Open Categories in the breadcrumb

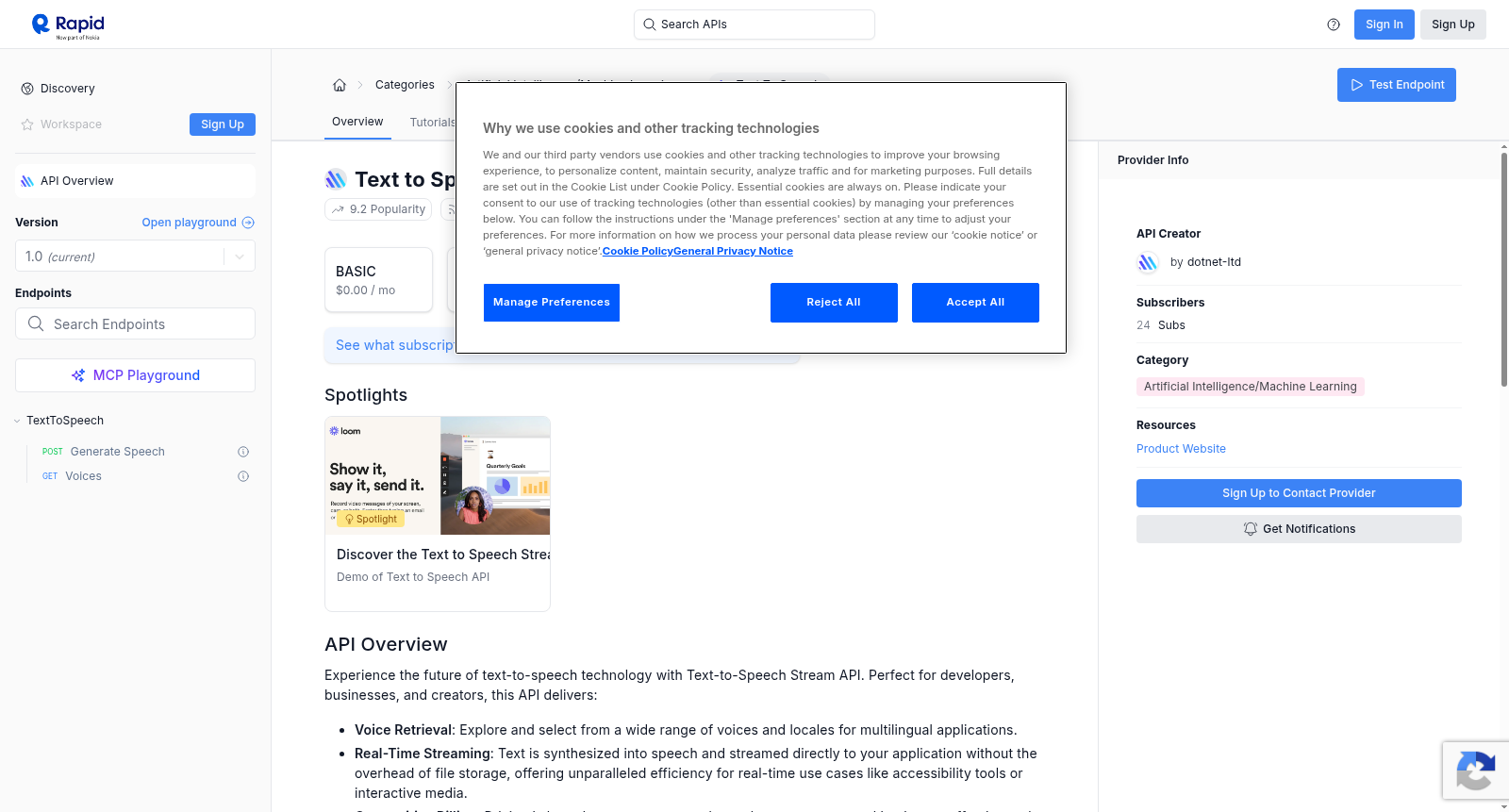point(405,85)
